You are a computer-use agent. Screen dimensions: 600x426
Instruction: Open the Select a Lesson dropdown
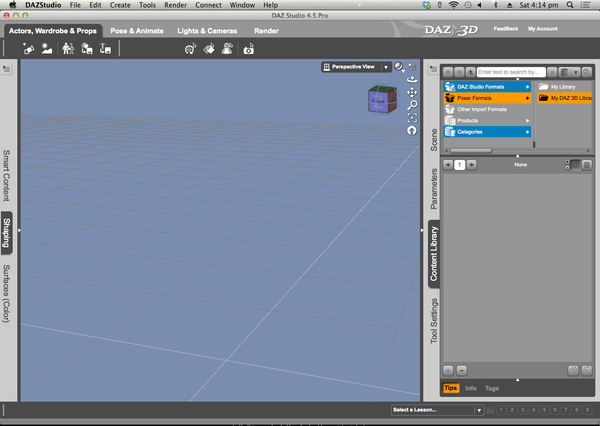[x=437, y=410]
